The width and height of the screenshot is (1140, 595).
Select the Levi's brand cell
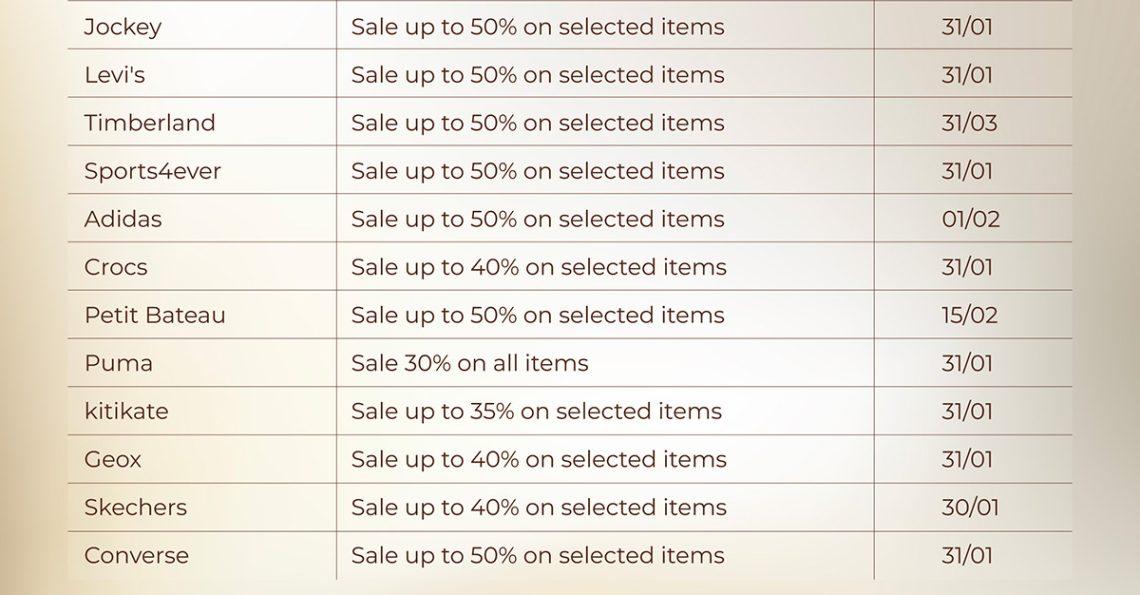pos(114,75)
